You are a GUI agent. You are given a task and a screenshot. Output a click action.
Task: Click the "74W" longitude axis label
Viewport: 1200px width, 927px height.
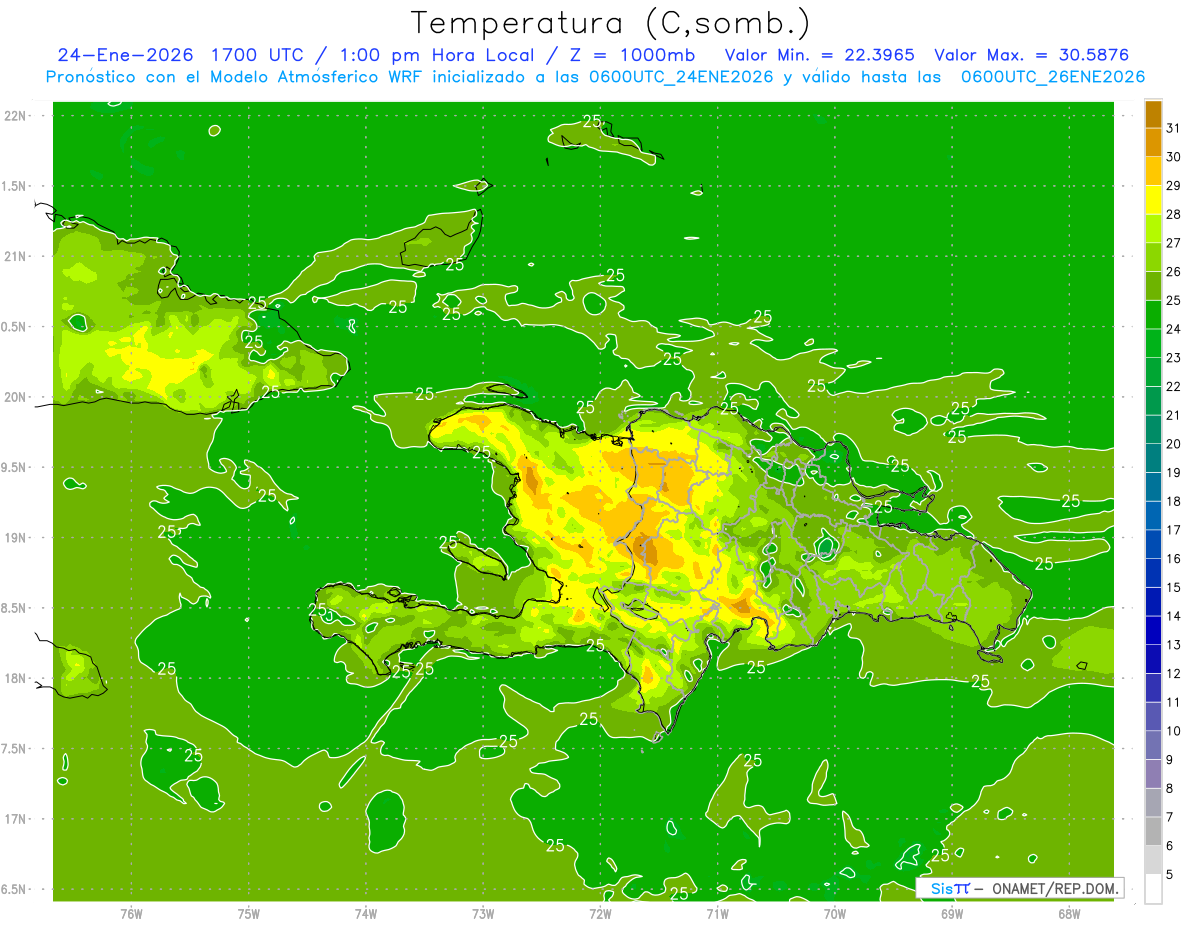366,913
